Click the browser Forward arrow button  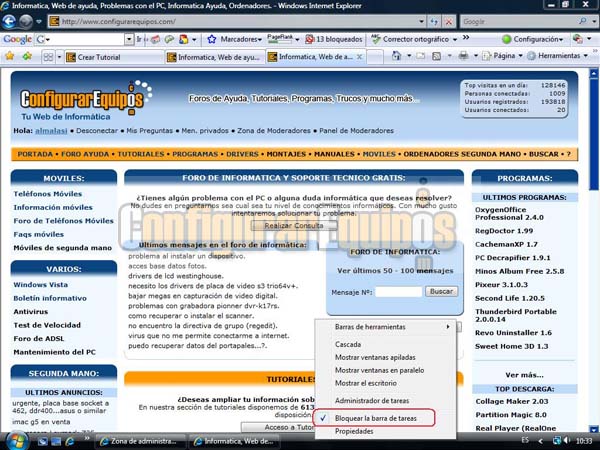[26, 22]
